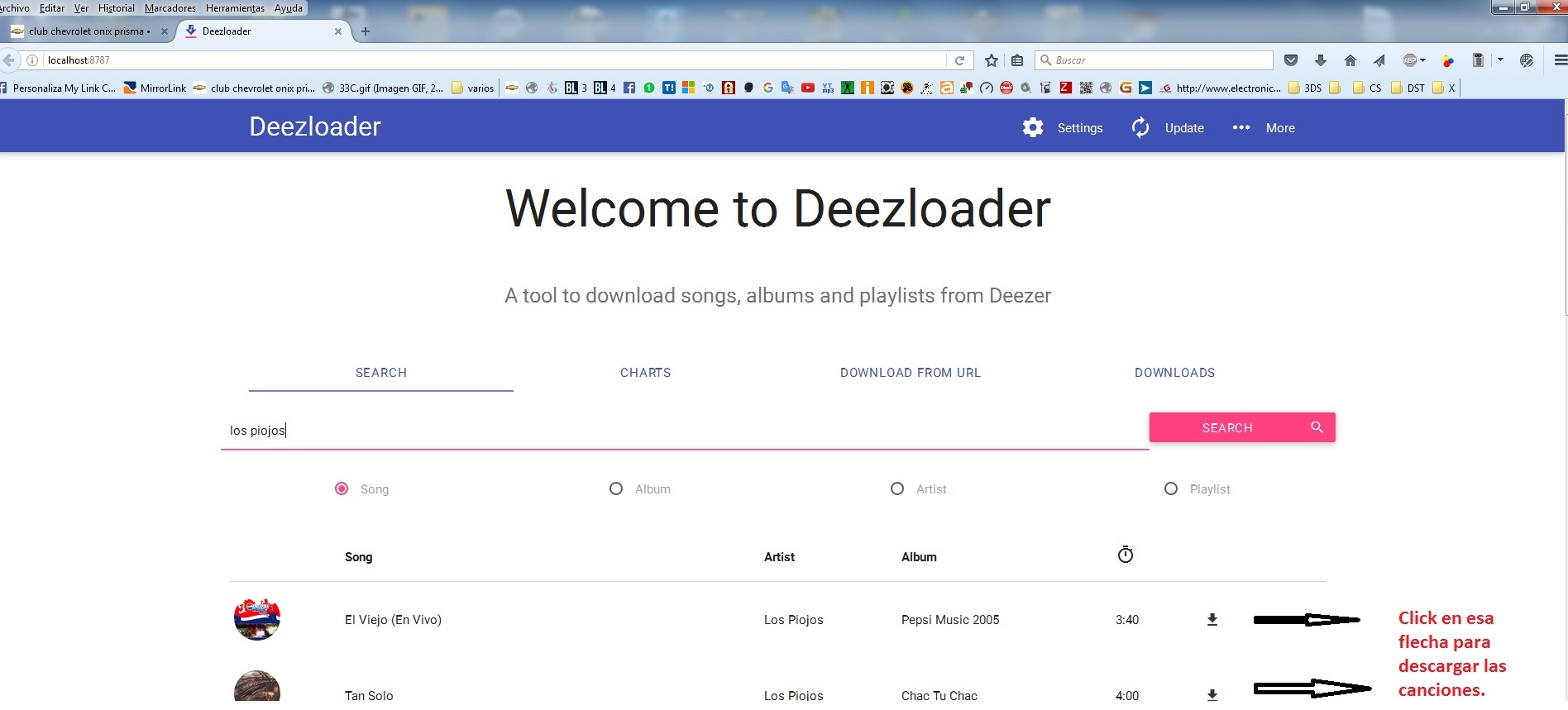Open the Firefox hamburger menu
Screen dimensions: 1568x710
pyautogui.click(x=1561, y=60)
